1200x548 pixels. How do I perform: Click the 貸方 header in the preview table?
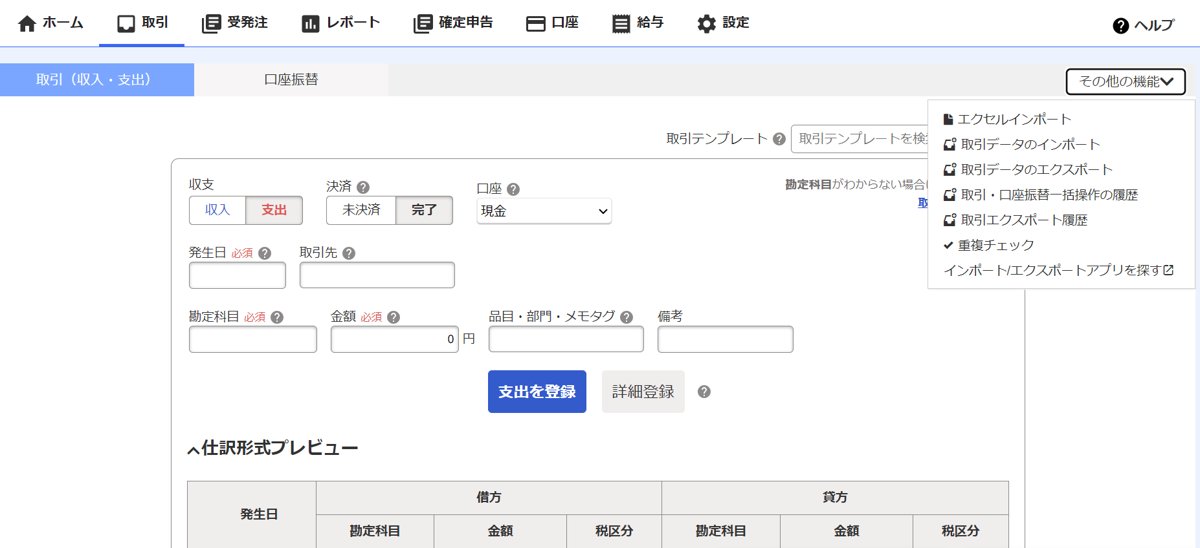coord(835,497)
